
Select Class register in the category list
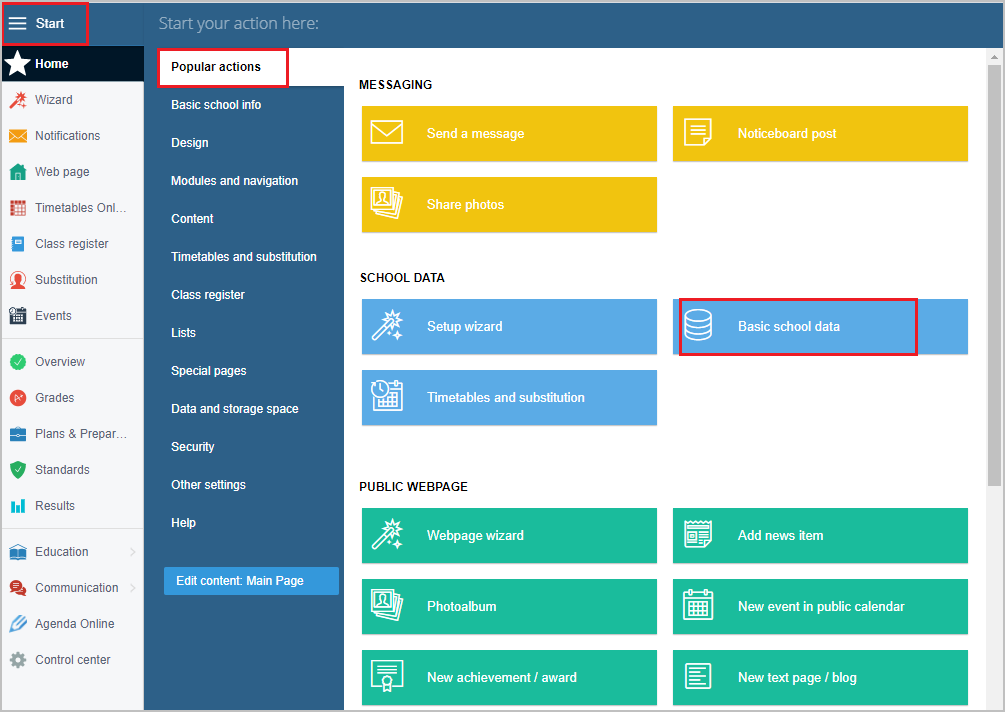click(x=208, y=295)
